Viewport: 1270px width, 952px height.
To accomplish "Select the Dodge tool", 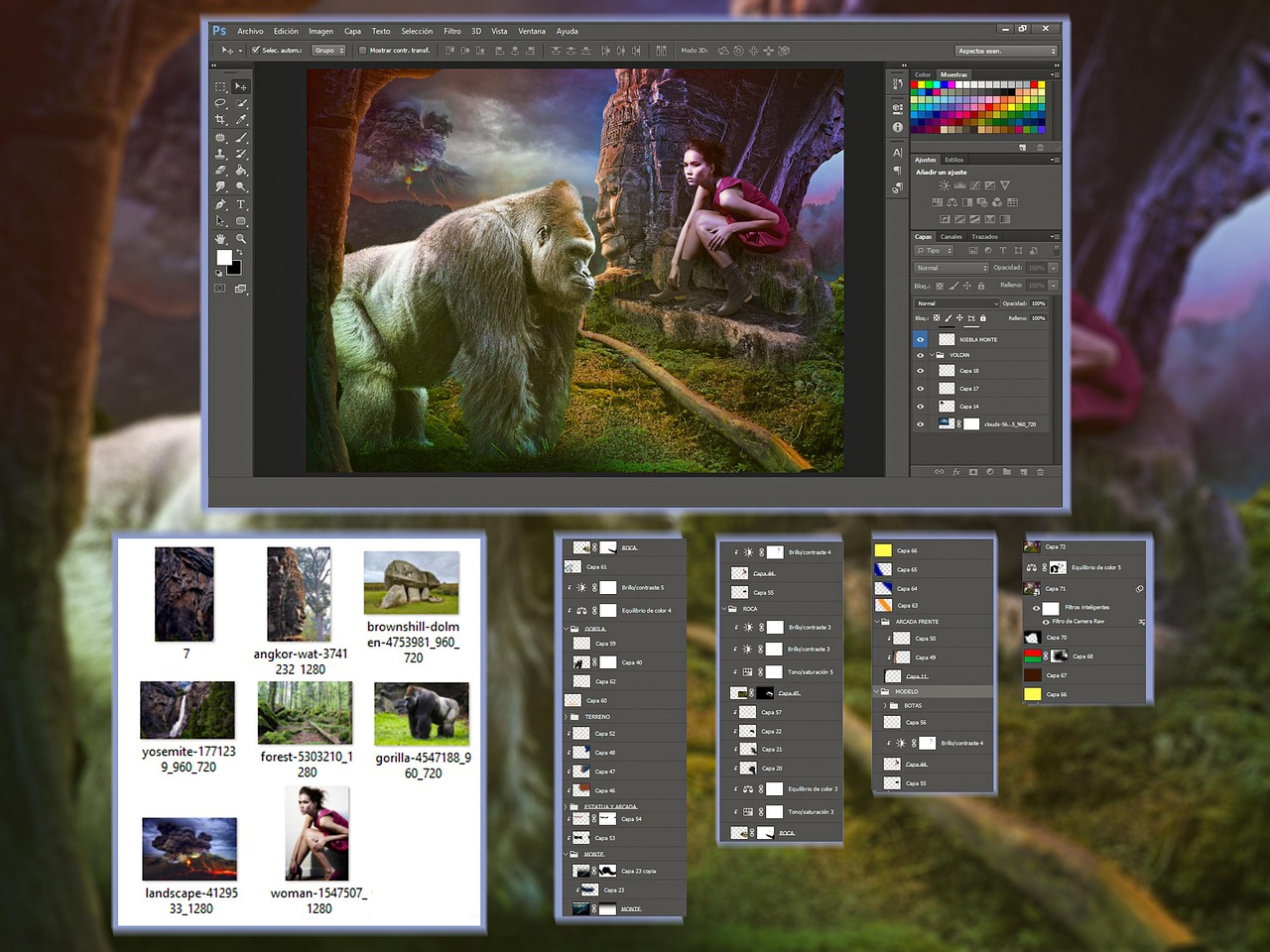I will 241,186.
